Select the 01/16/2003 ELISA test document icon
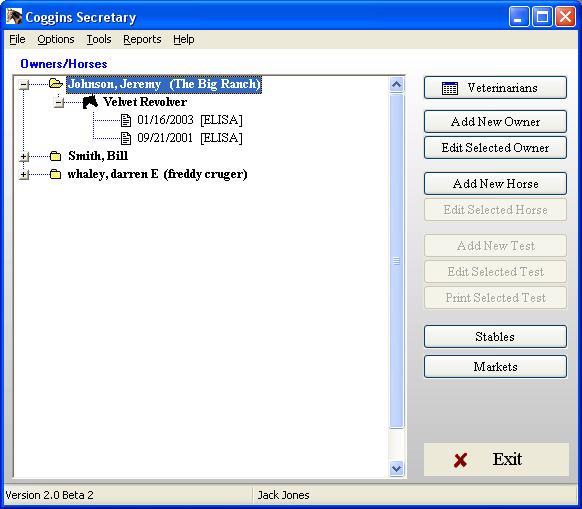582x509 pixels. 126,120
